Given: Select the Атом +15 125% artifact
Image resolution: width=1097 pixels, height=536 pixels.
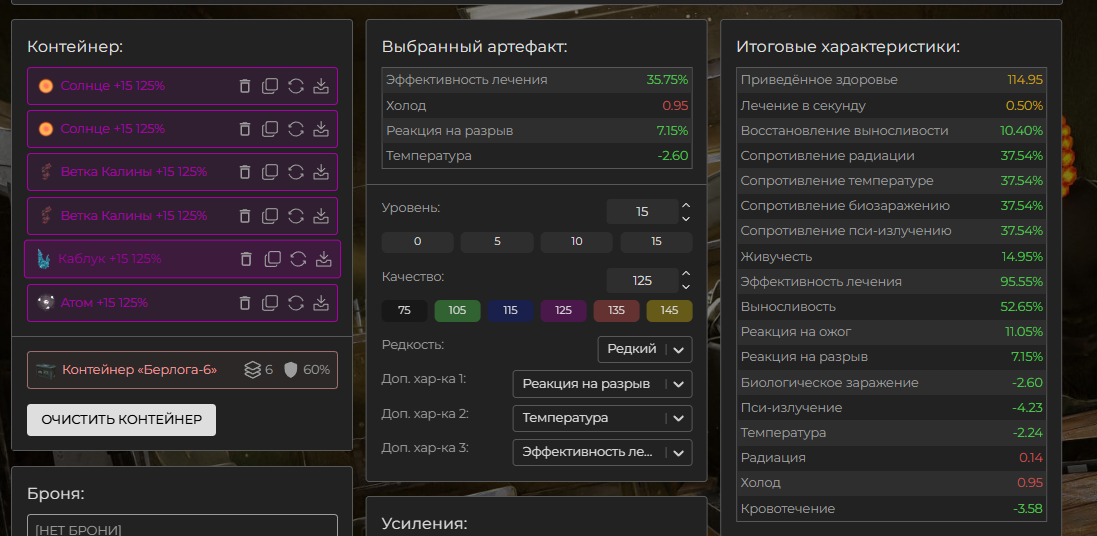Looking at the screenshot, I should [104, 303].
